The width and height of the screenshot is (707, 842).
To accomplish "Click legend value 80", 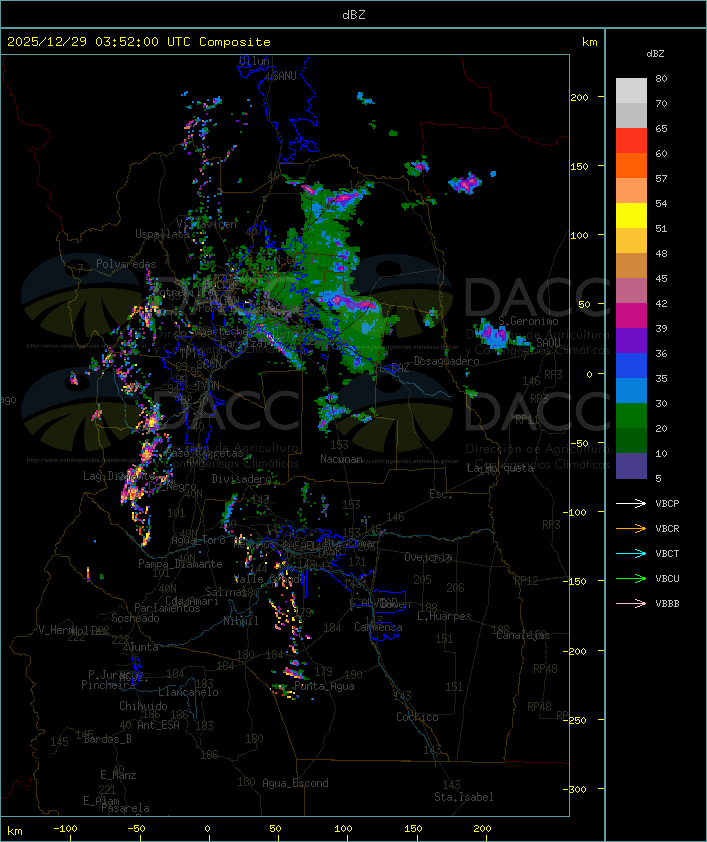I will (x=661, y=78).
